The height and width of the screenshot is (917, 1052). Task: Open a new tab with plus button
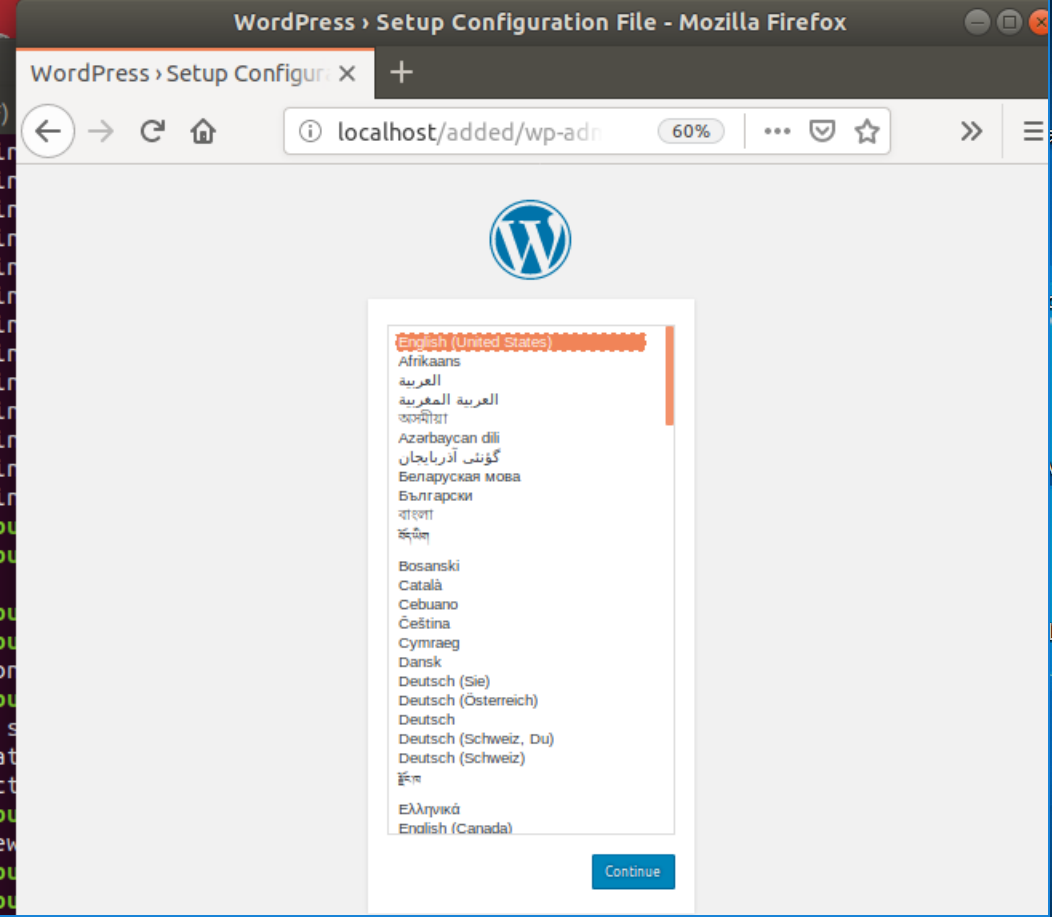(401, 72)
